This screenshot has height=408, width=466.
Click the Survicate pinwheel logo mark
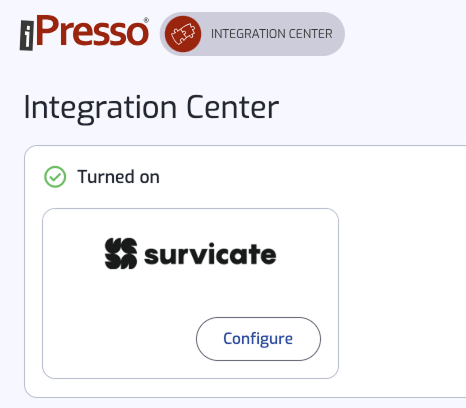[x=121, y=253]
